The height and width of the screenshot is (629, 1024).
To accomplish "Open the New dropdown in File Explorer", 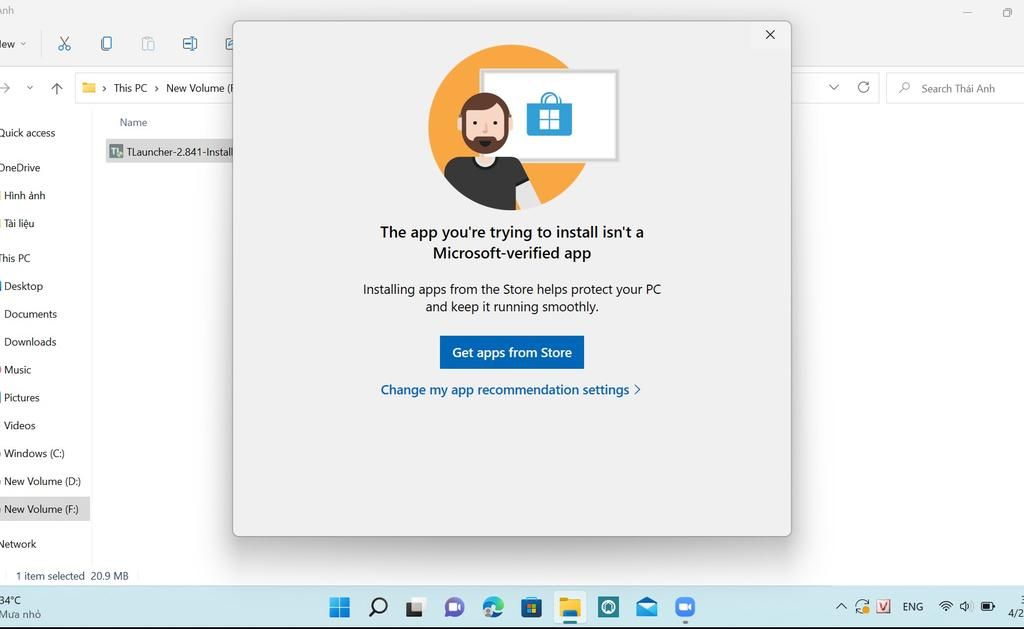I will (x=12, y=44).
